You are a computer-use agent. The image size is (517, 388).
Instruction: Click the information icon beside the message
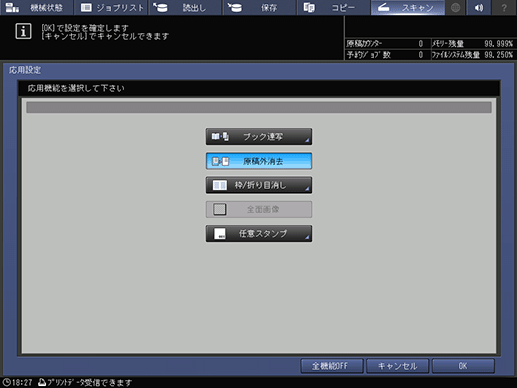[x=23, y=31]
